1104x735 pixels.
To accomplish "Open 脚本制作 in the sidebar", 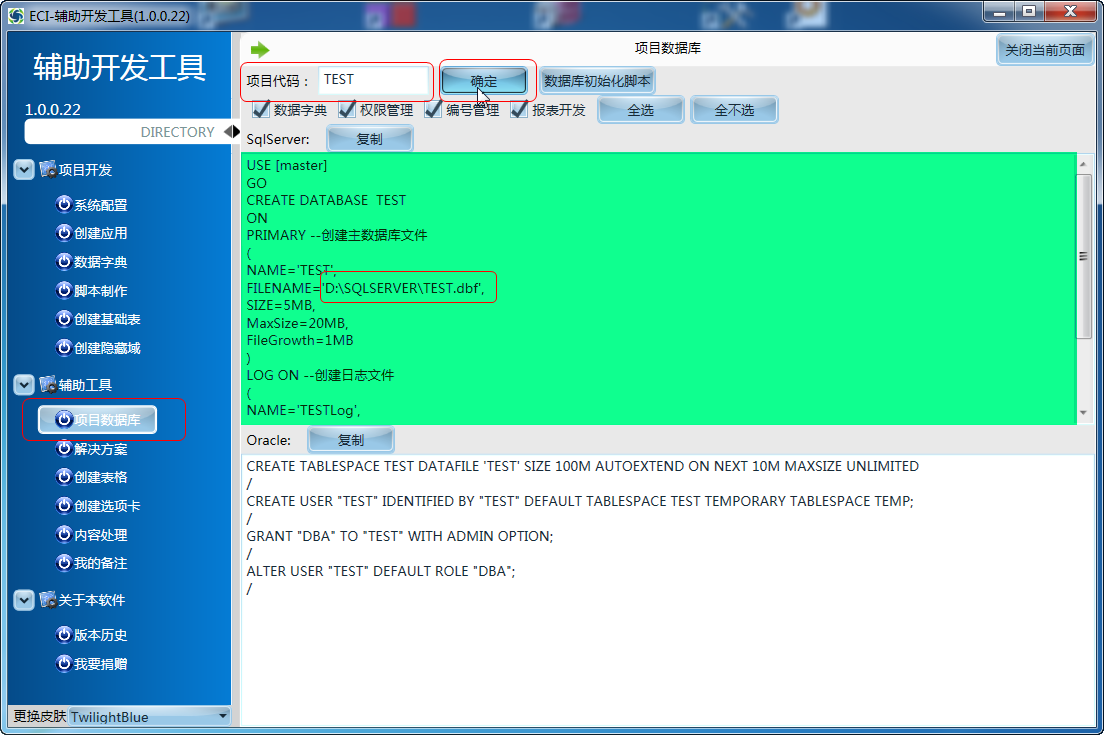I will pyautogui.click(x=100, y=291).
